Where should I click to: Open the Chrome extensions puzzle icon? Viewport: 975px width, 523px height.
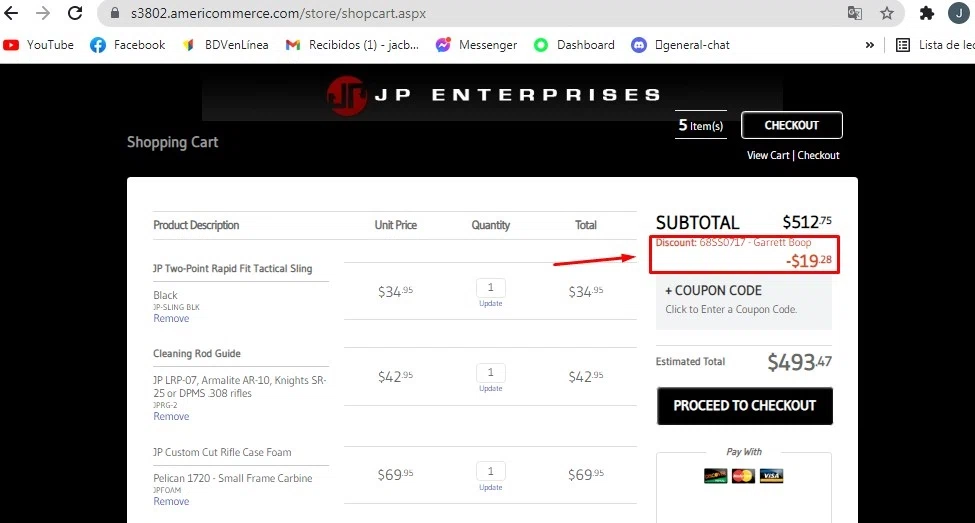pos(927,14)
